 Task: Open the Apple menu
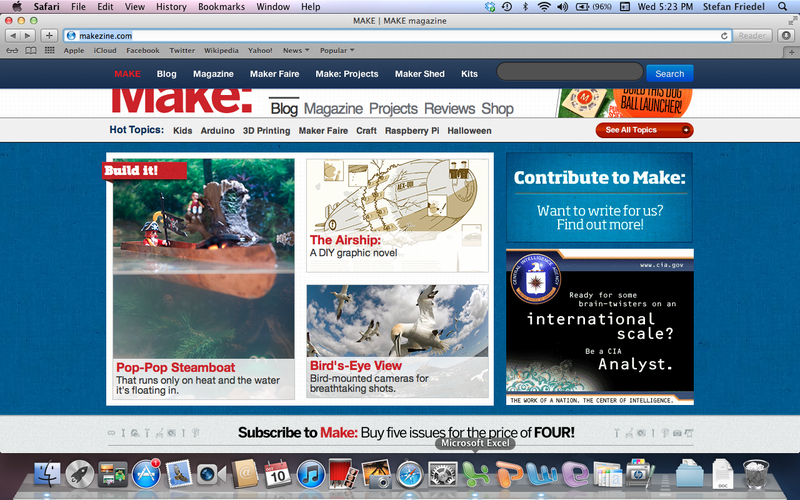click(x=17, y=7)
